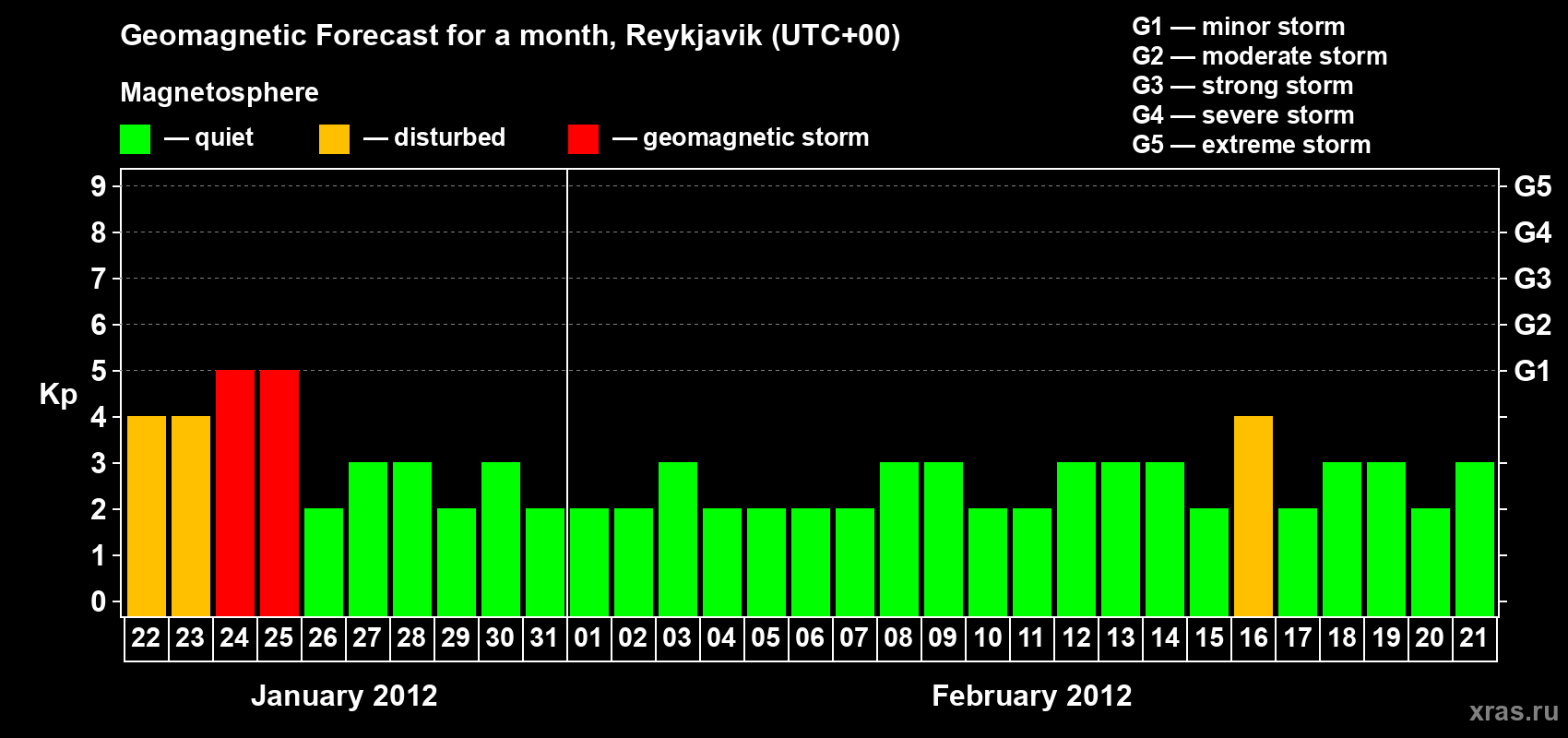Click the 'G3 — strong storm' legend text
This screenshot has width=1568, height=738.
click(x=1242, y=86)
